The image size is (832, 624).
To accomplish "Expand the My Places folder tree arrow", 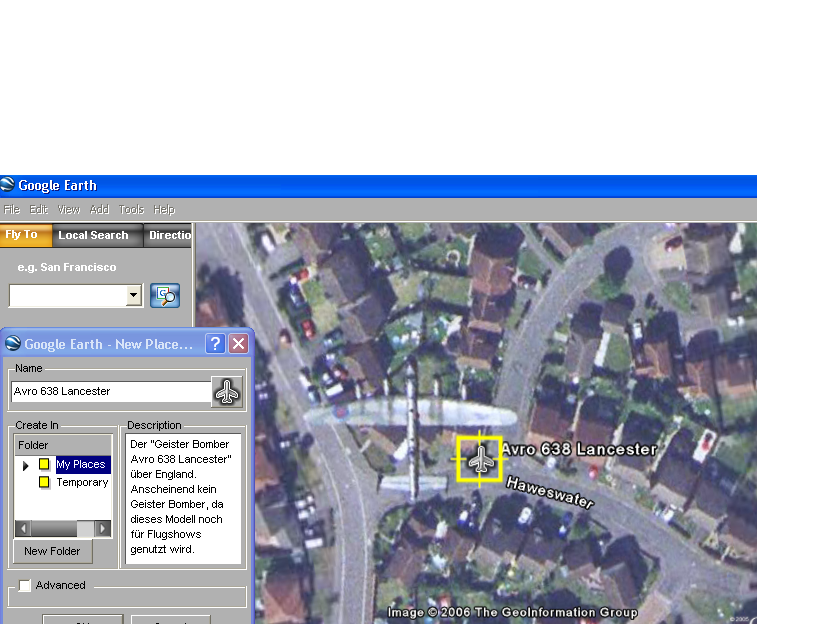I will coord(25,465).
